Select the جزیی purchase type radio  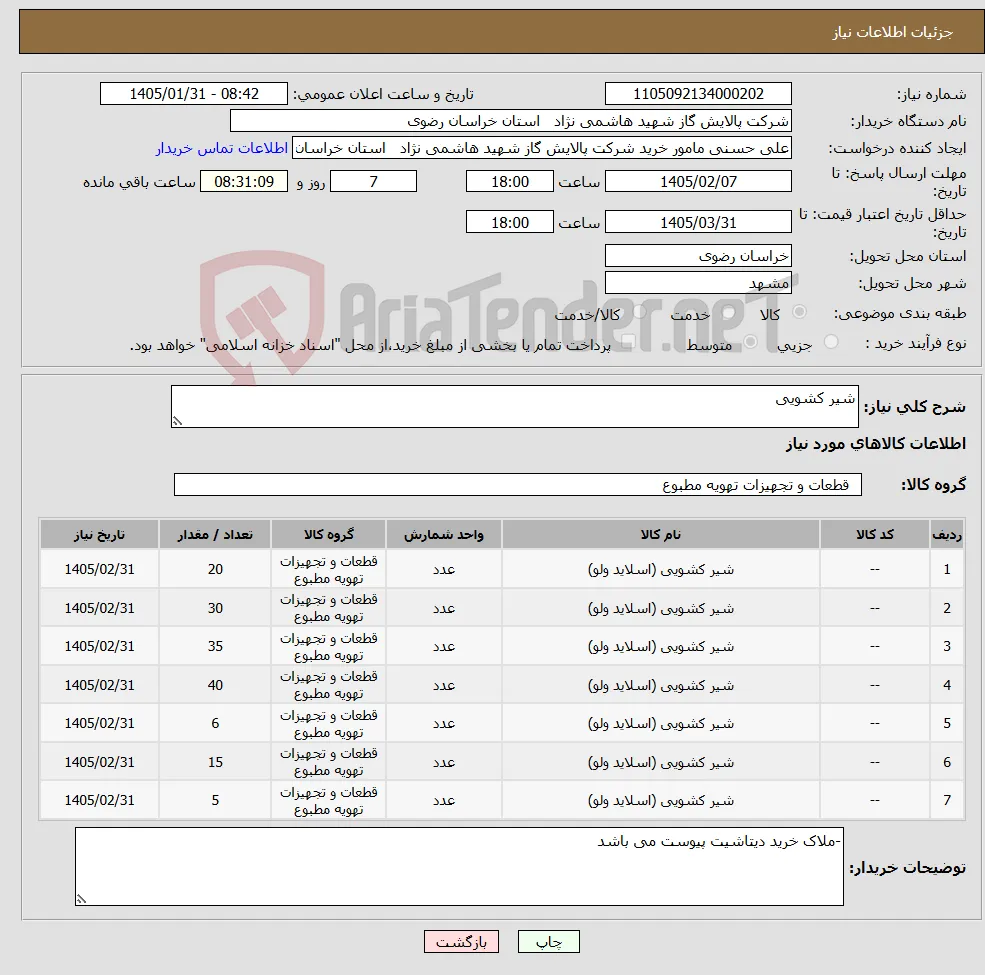(830, 342)
